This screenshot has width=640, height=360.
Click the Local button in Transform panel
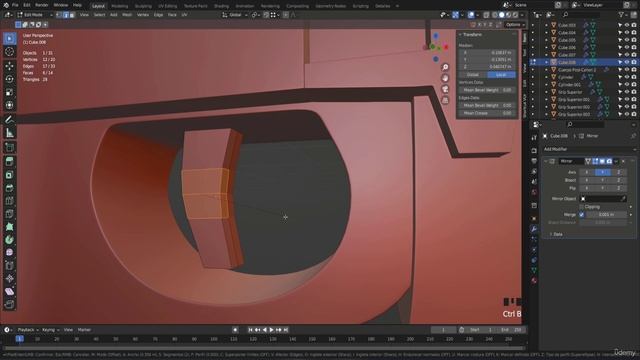501,75
